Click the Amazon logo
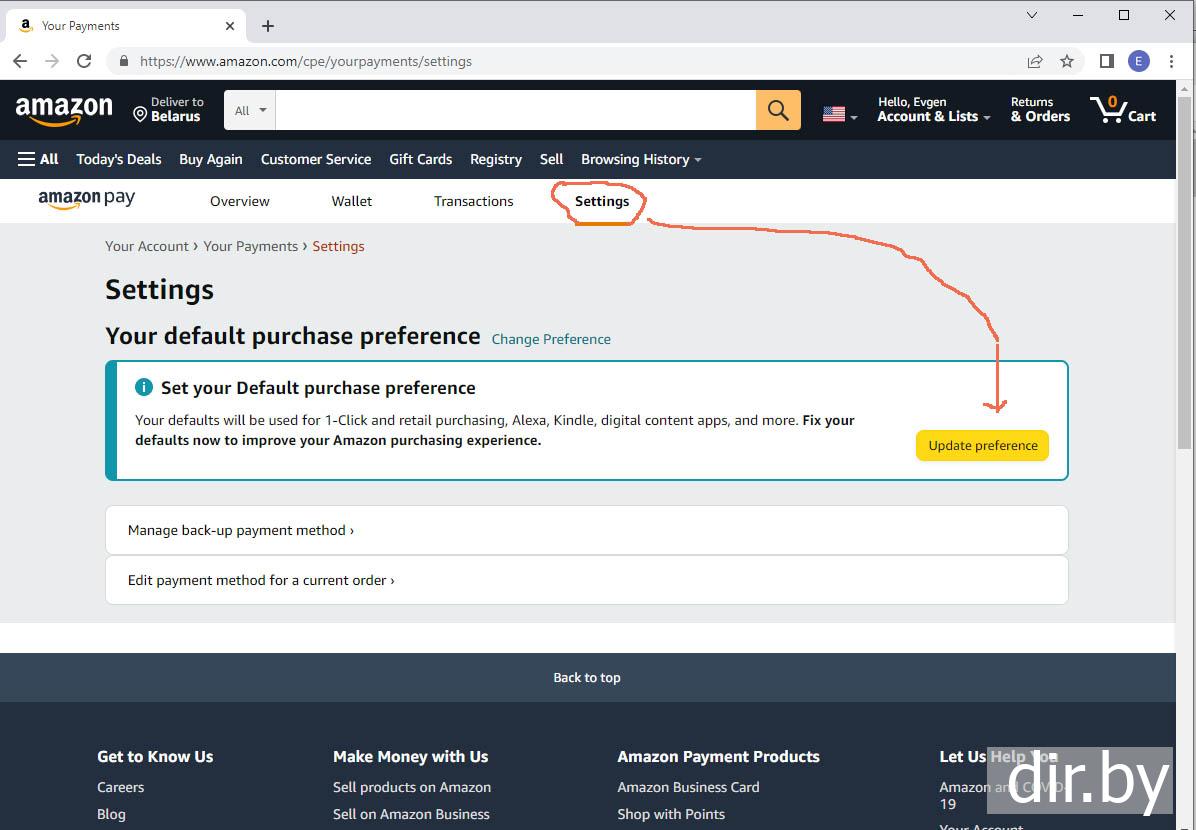The width and height of the screenshot is (1196, 830). click(x=64, y=110)
